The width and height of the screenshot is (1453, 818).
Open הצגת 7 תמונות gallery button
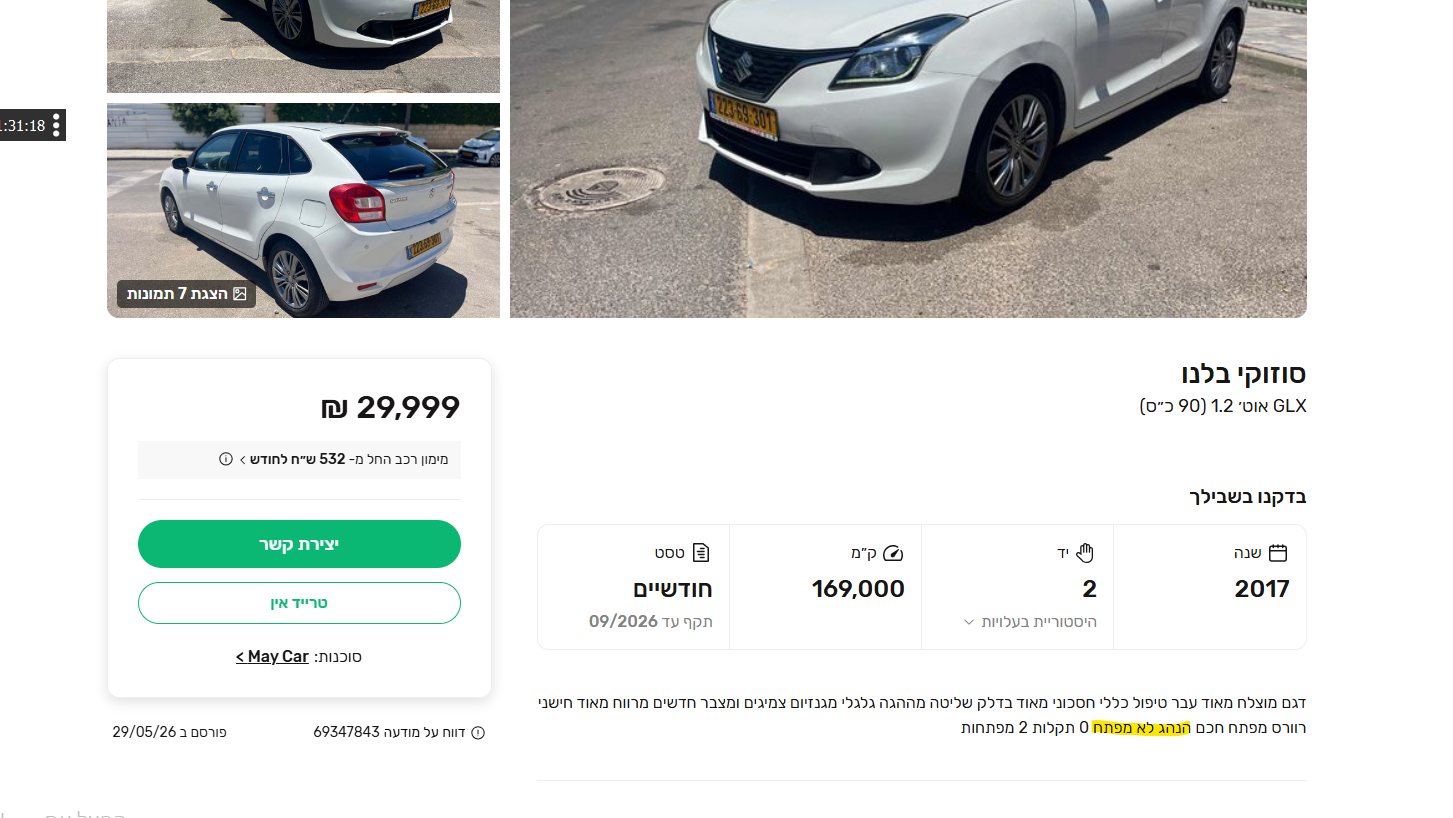187,294
